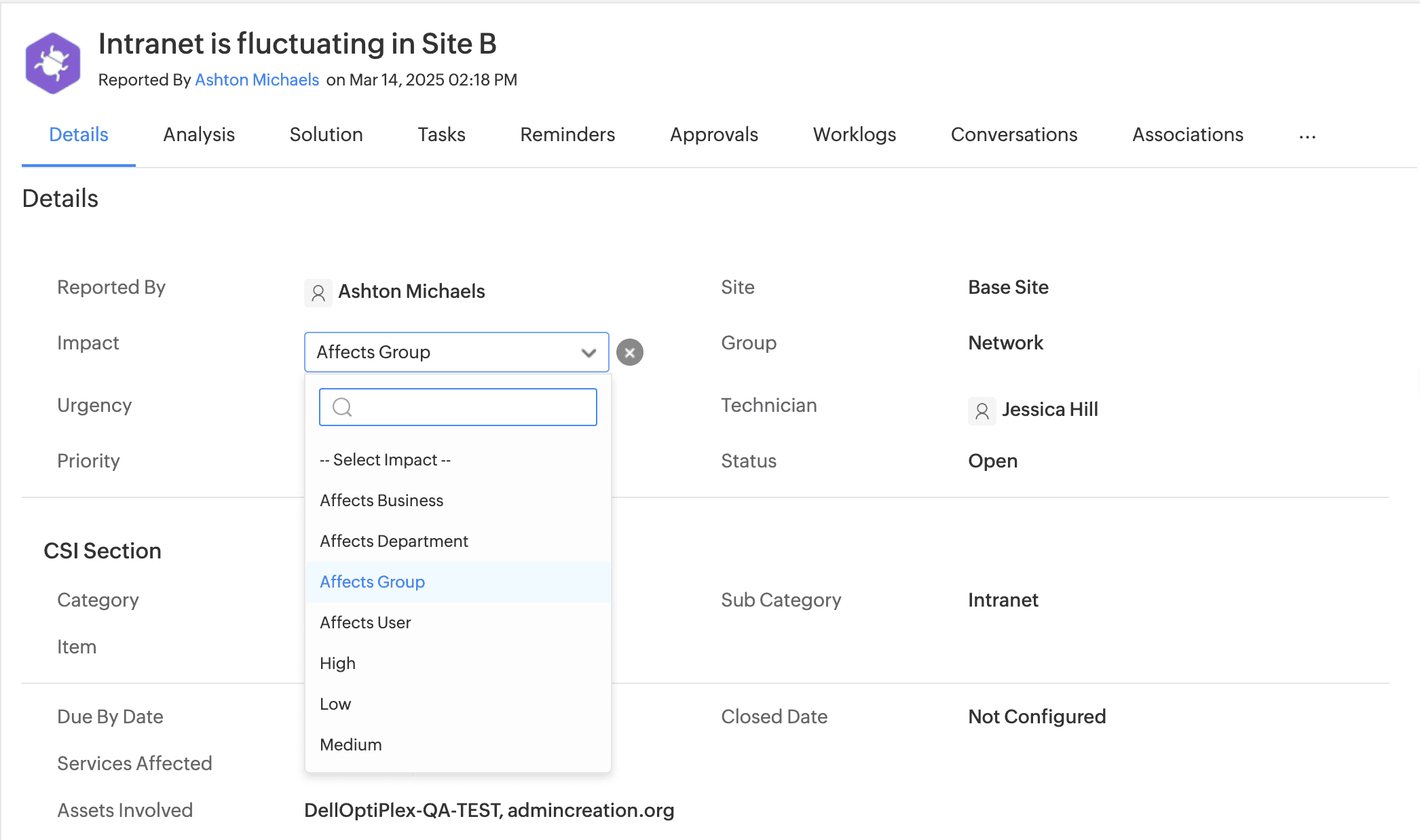
Task: Switch to the Analysis tab
Action: (199, 134)
